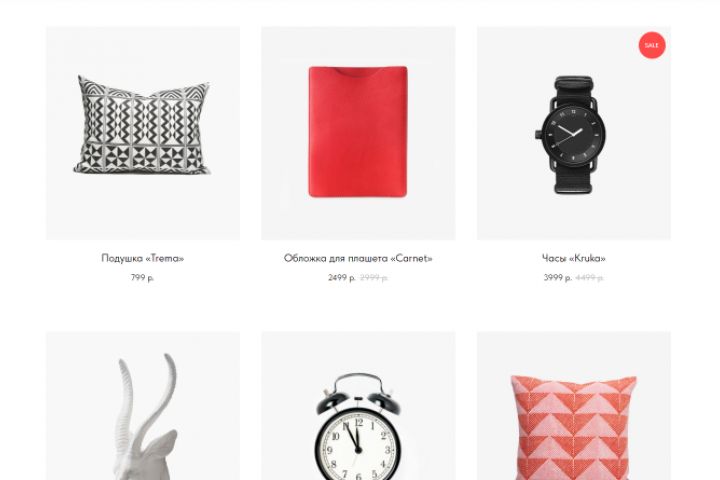
Task: Click the gray background of Trema pillow card
Action: 142,211
